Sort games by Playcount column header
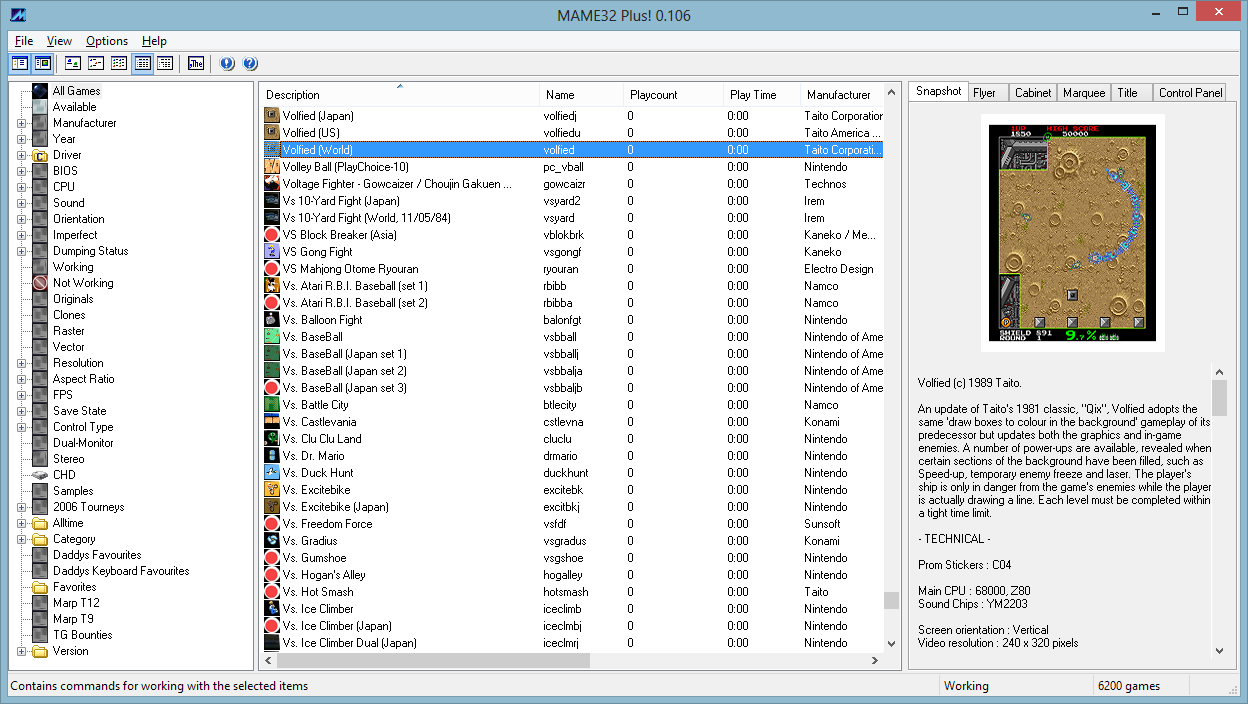This screenshot has height=704, width=1248. tap(653, 95)
